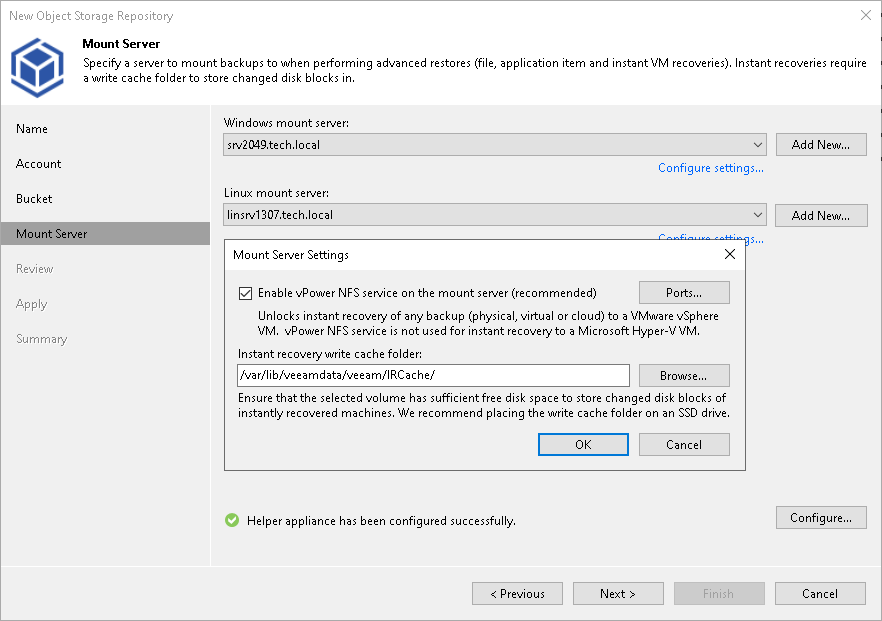This screenshot has width=882, height=621.
Task: Open Configure settings link under Linux server
Action: pos(710,237)
